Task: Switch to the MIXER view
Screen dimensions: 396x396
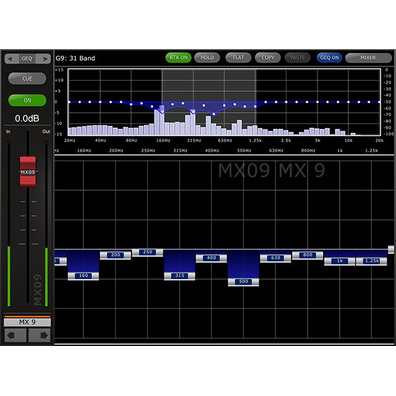Action: coord(368,58)
